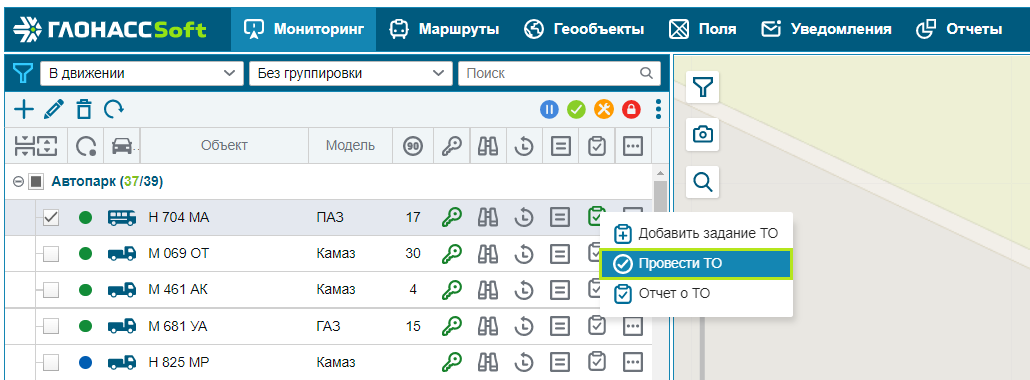1030x380 pixels.
Task: Click the red lock status icon
Action: pyautogui.click(x=631, y=109)
